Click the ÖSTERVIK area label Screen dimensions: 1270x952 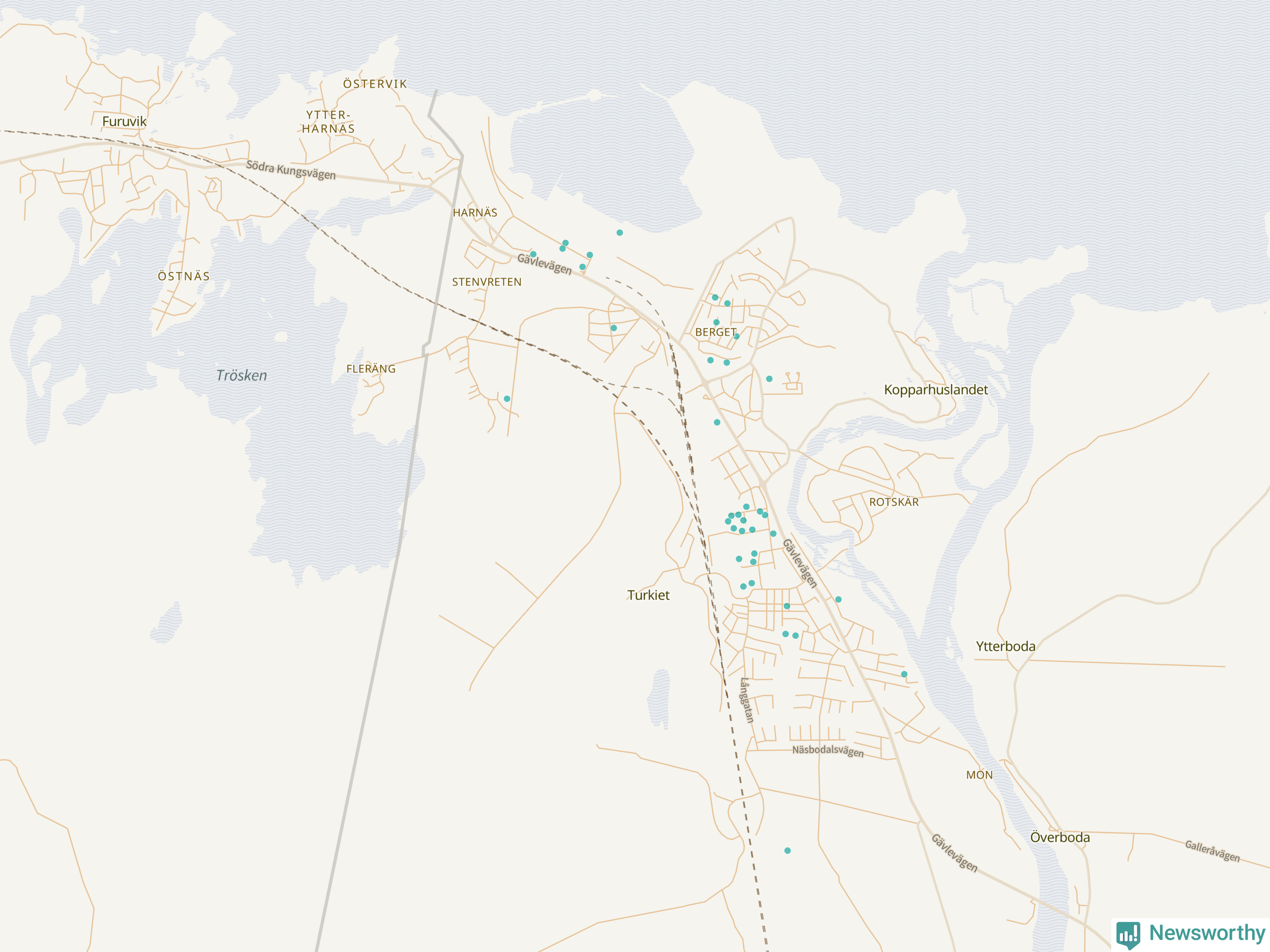point(375,84)
